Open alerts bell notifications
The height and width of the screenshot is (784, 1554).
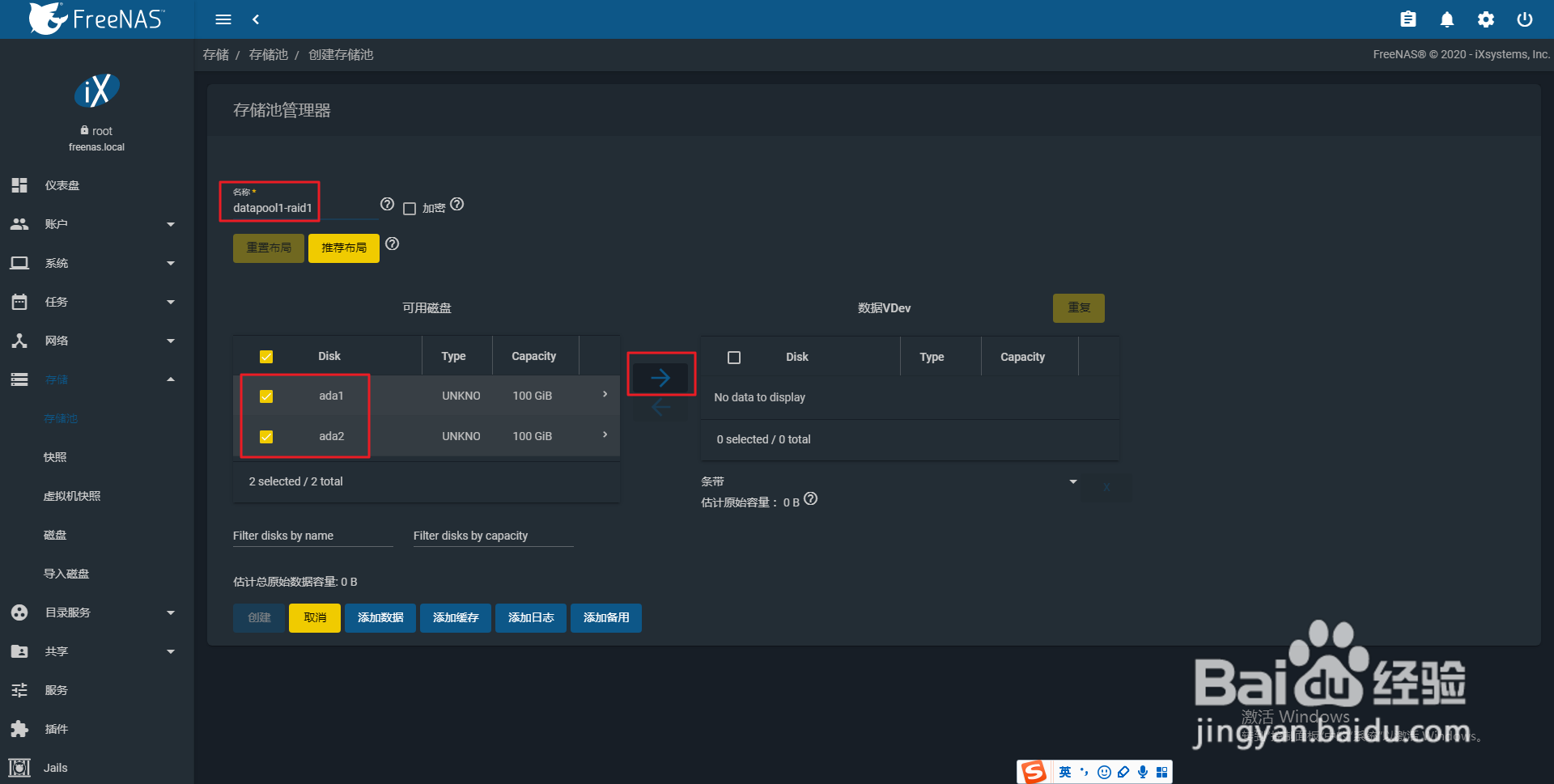click(x=1447, y=19)
